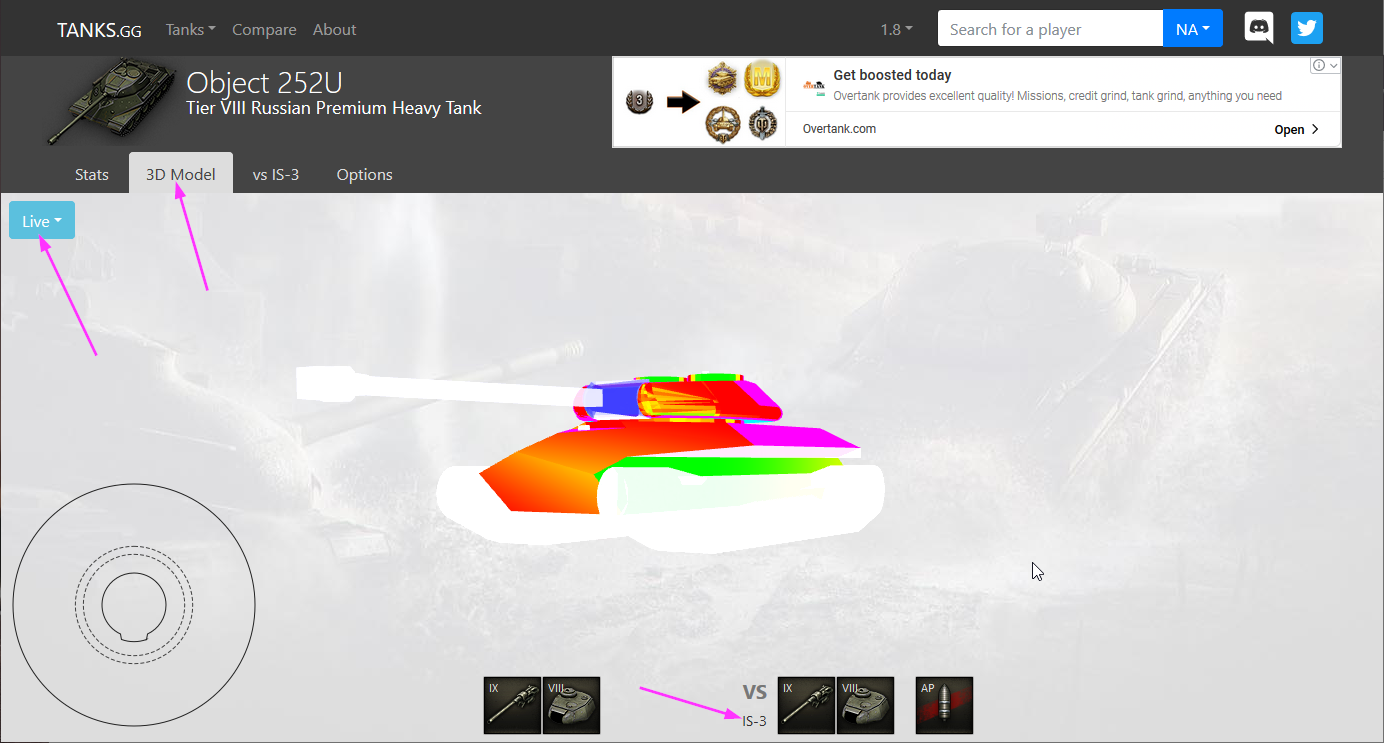Screen dimensions: 1384x743
Task: Click the 3D tank armor model
Action: [590, 457]
